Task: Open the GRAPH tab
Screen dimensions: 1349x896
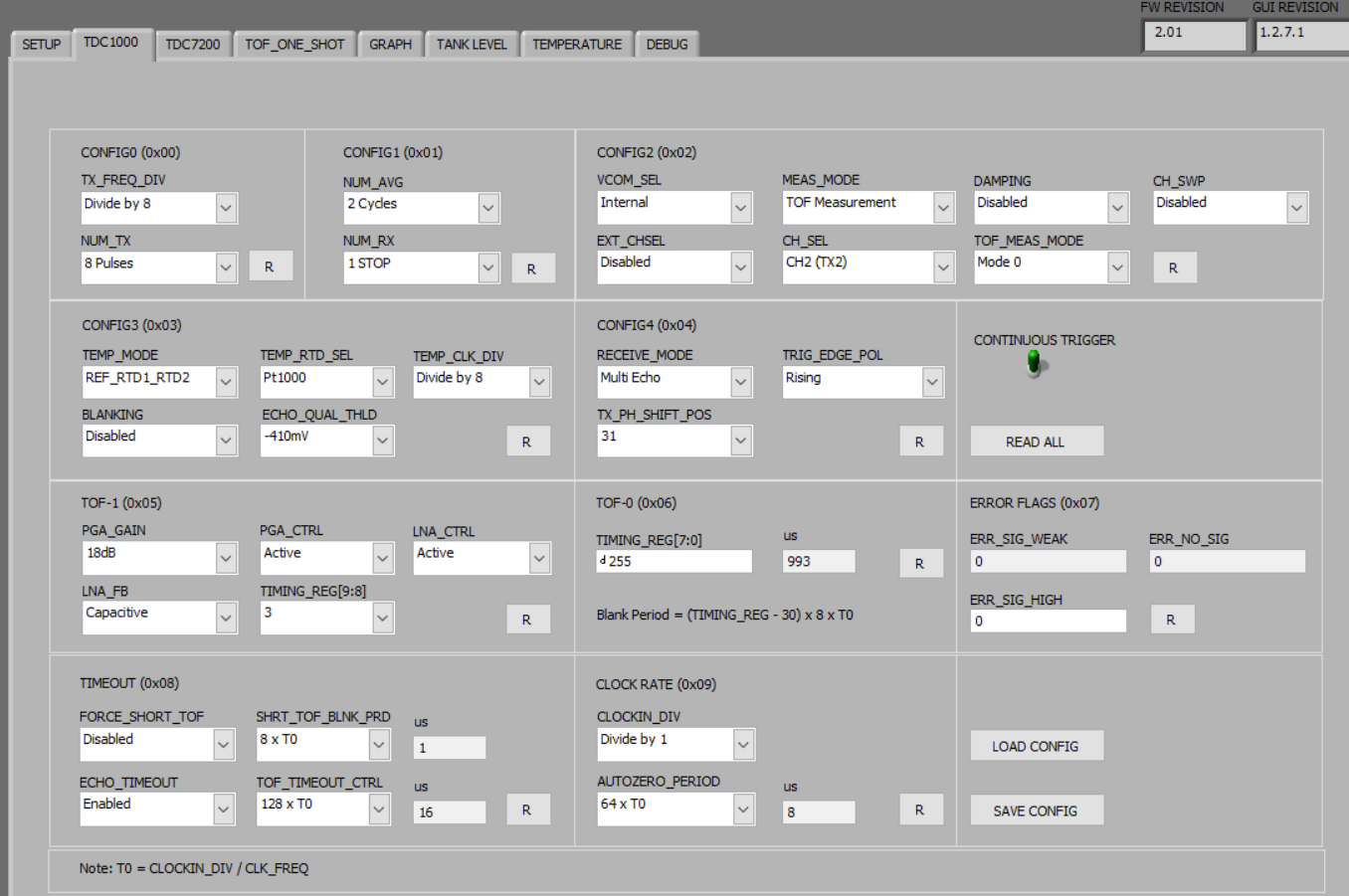Action: coord(390,45)
